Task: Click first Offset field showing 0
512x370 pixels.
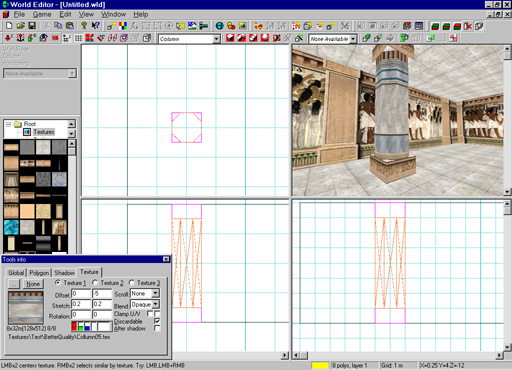Action: point(81,294)
